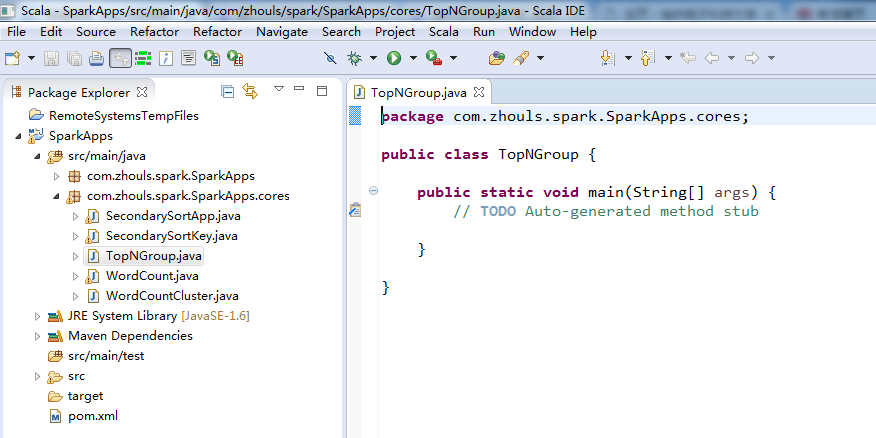
Task: Collapse the src/main/java source folder
Action: (x=37, y=156)
